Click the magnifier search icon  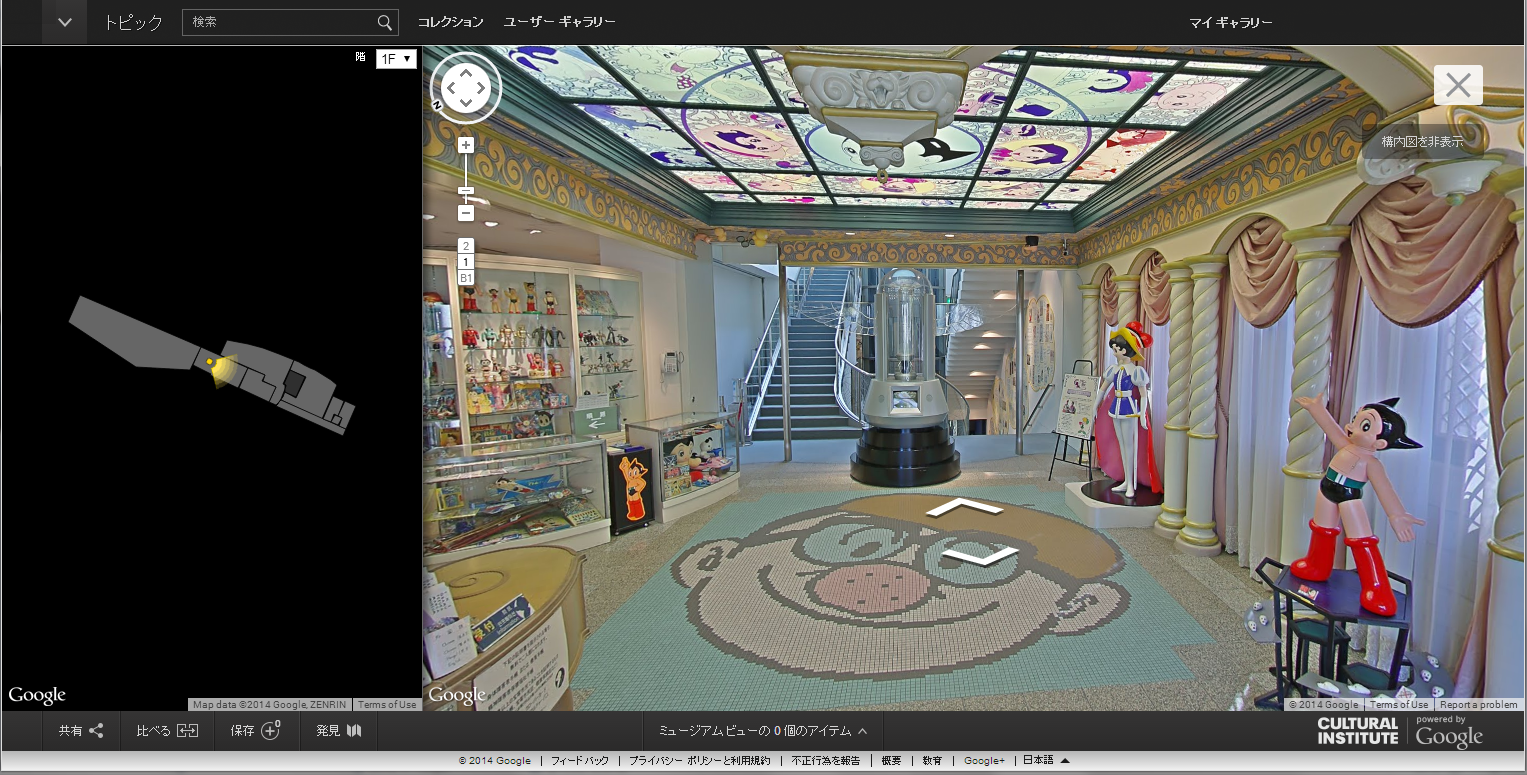point(385,22)
